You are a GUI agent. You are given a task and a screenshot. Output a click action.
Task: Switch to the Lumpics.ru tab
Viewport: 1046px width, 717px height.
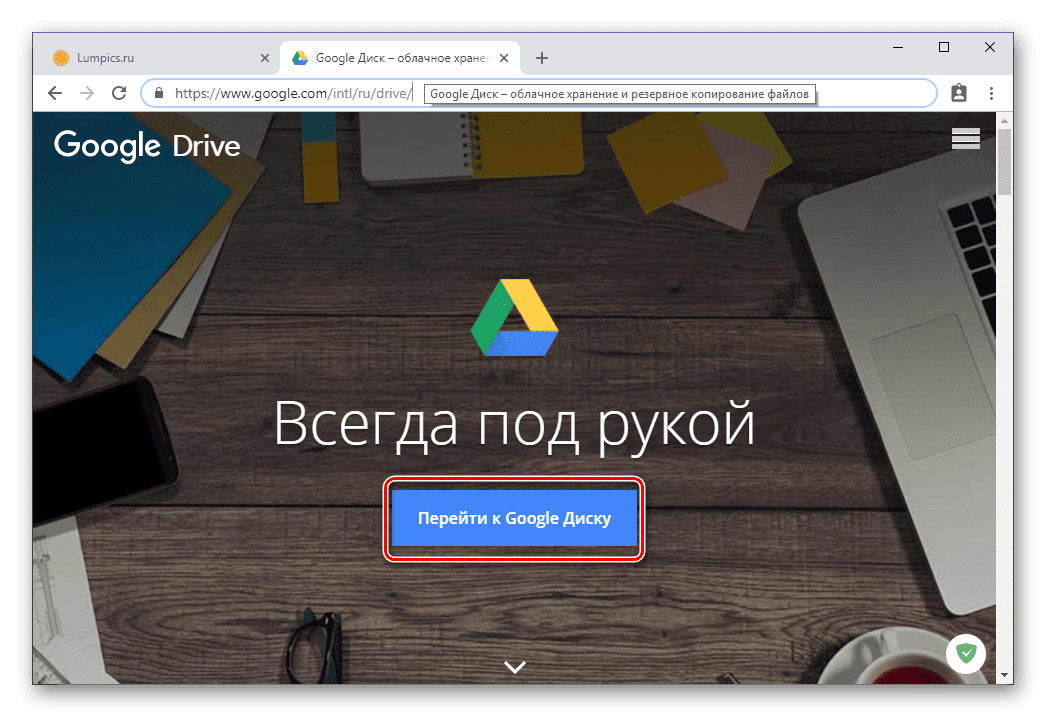159,58
